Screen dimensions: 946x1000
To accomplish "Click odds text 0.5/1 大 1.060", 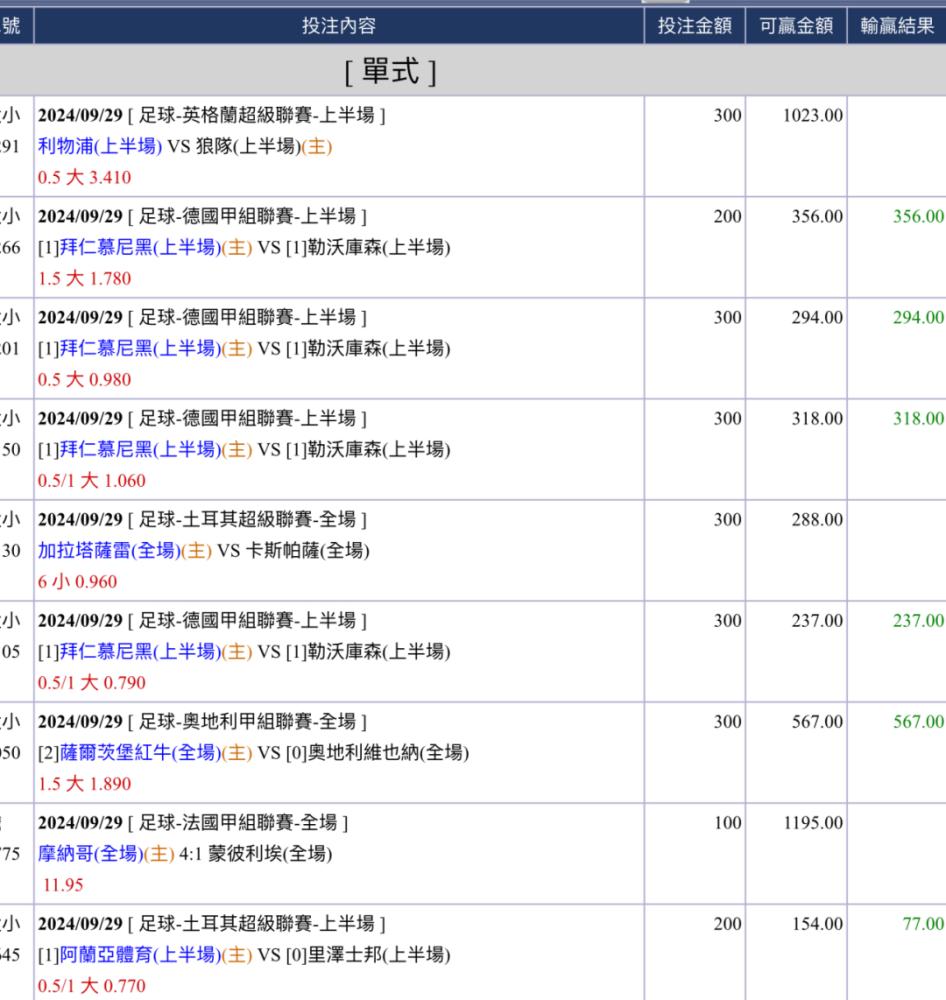I will pyautogui.click(x=91, y=481).
